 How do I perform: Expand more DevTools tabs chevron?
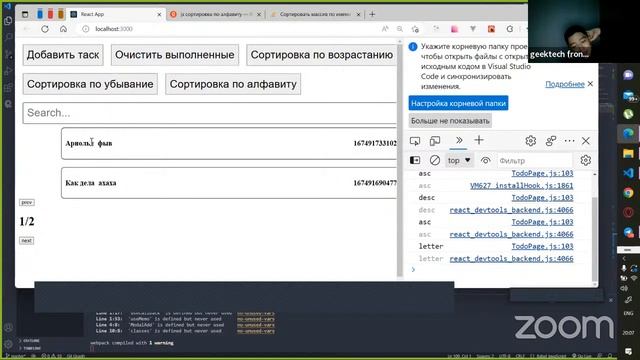click(x=459, y=140)
